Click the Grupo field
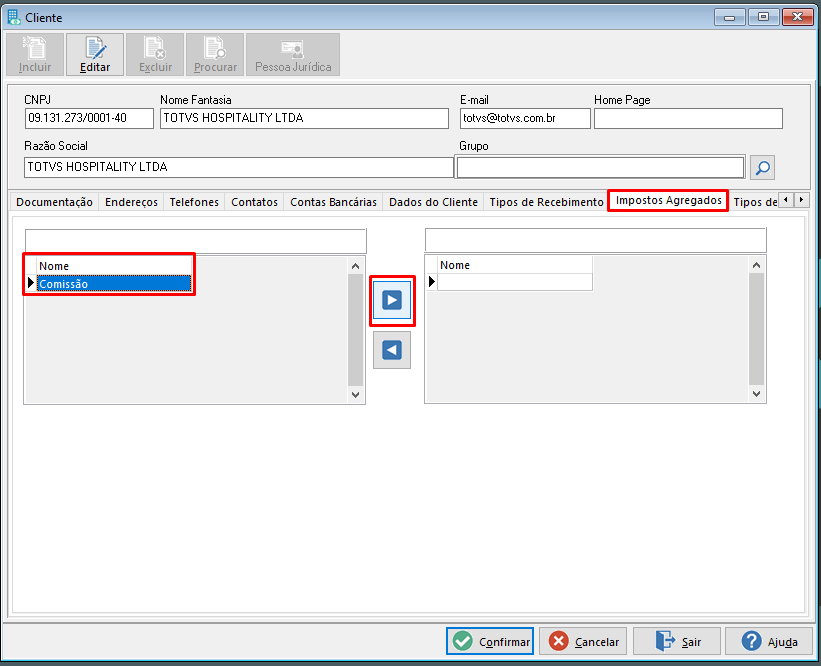Screen dimensions: 821x666 point(601,168)
